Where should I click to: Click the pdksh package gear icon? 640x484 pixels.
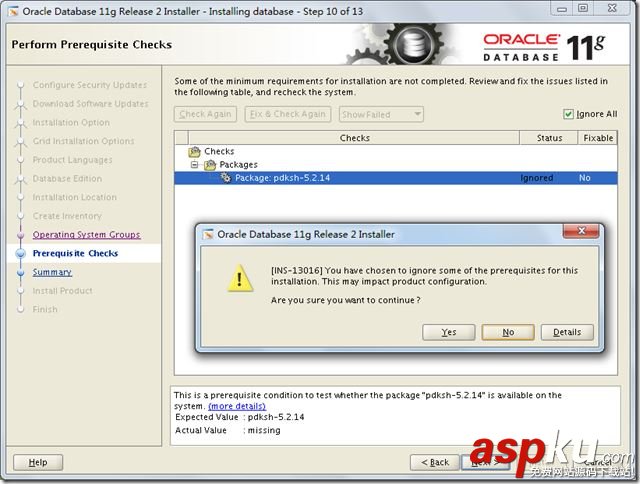[226, 178]
